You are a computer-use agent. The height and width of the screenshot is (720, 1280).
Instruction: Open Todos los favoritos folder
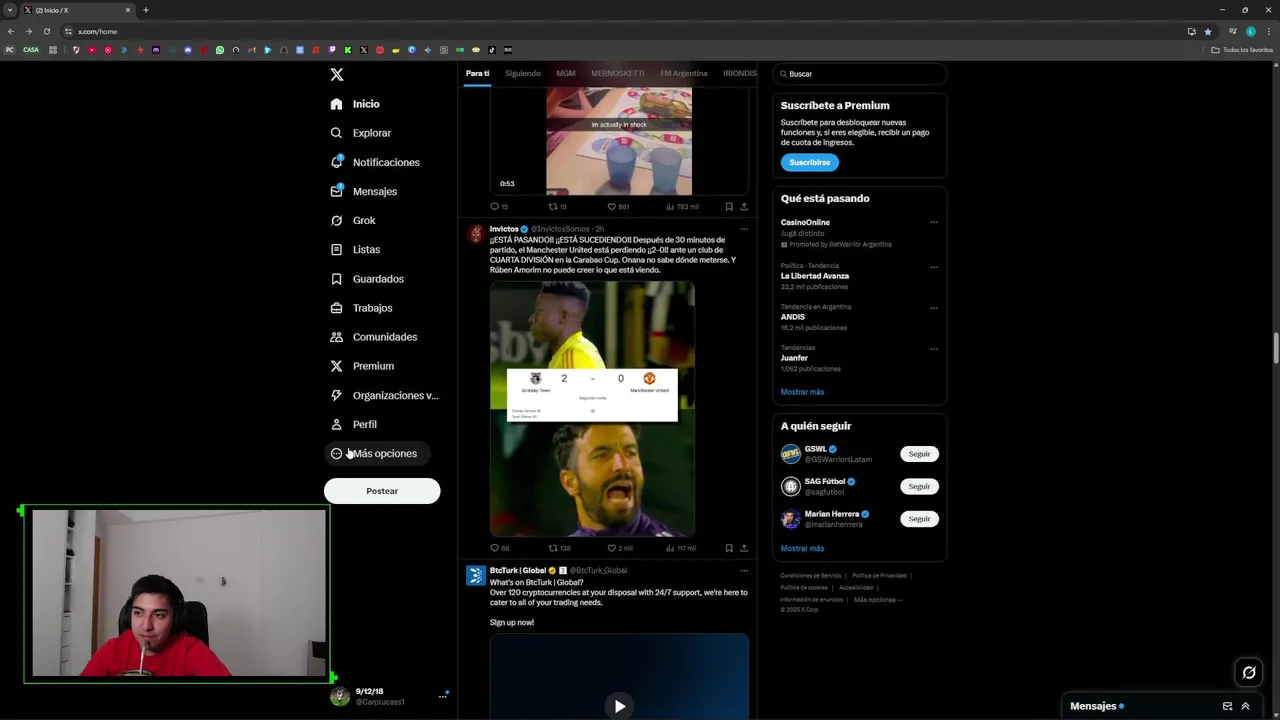point(1242,50)
